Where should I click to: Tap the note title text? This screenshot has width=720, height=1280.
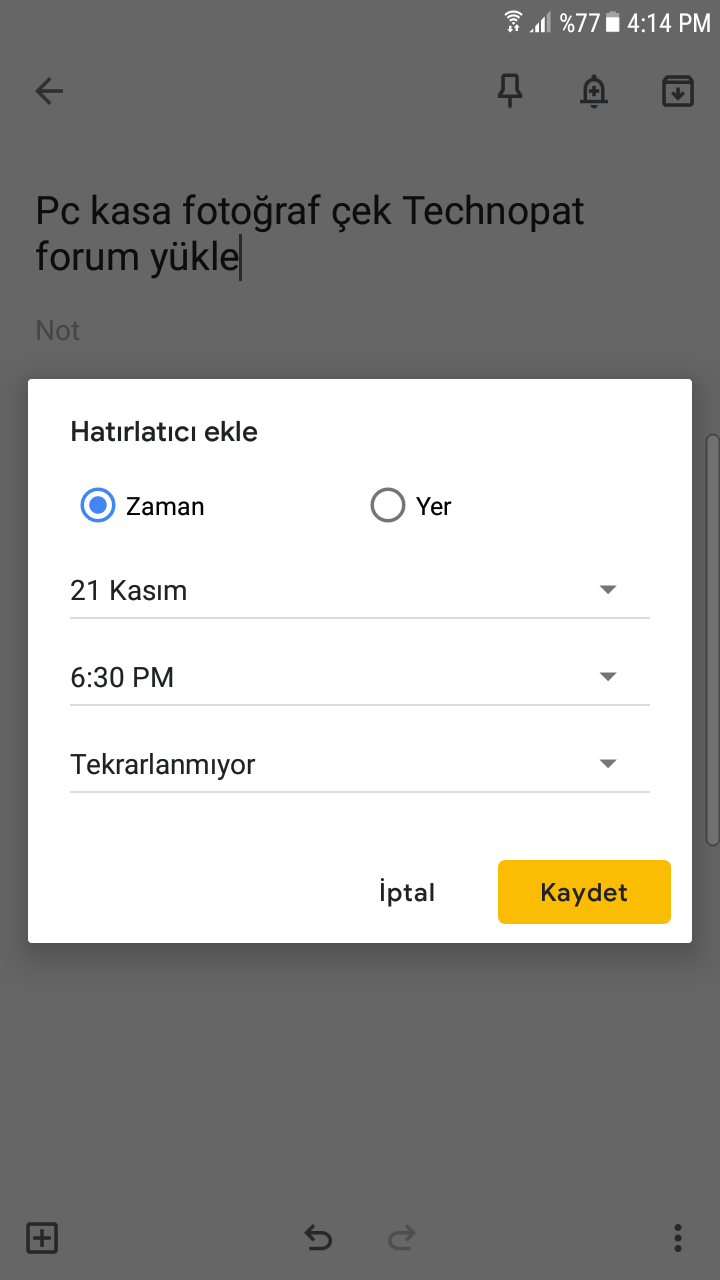310,234
